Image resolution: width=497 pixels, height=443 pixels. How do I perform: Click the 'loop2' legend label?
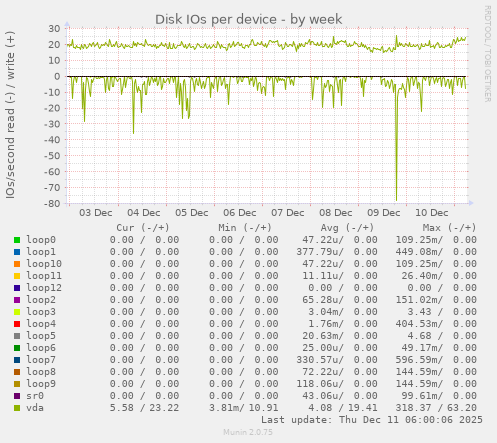click(x=41, y=300)
